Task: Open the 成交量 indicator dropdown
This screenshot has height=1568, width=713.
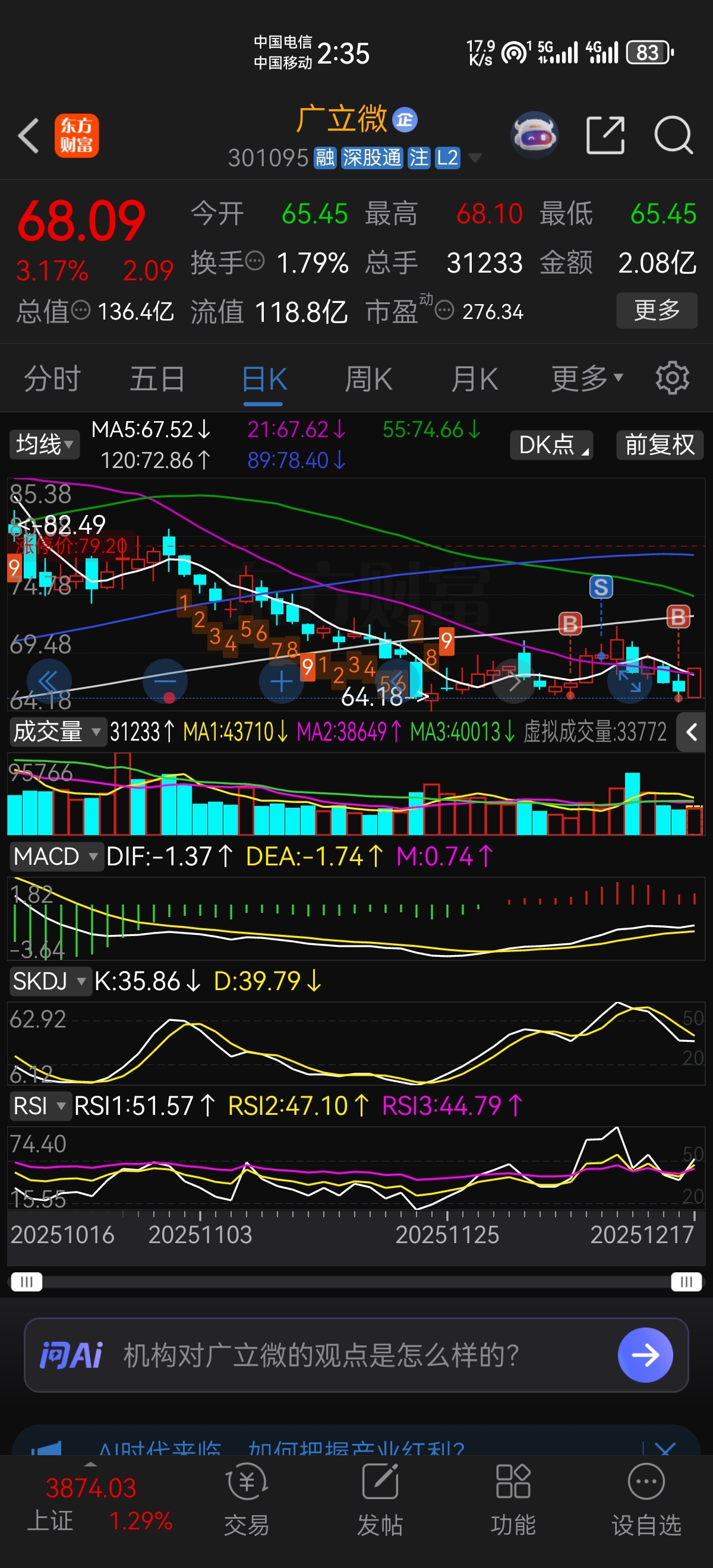Action: (x=56, y=732)
